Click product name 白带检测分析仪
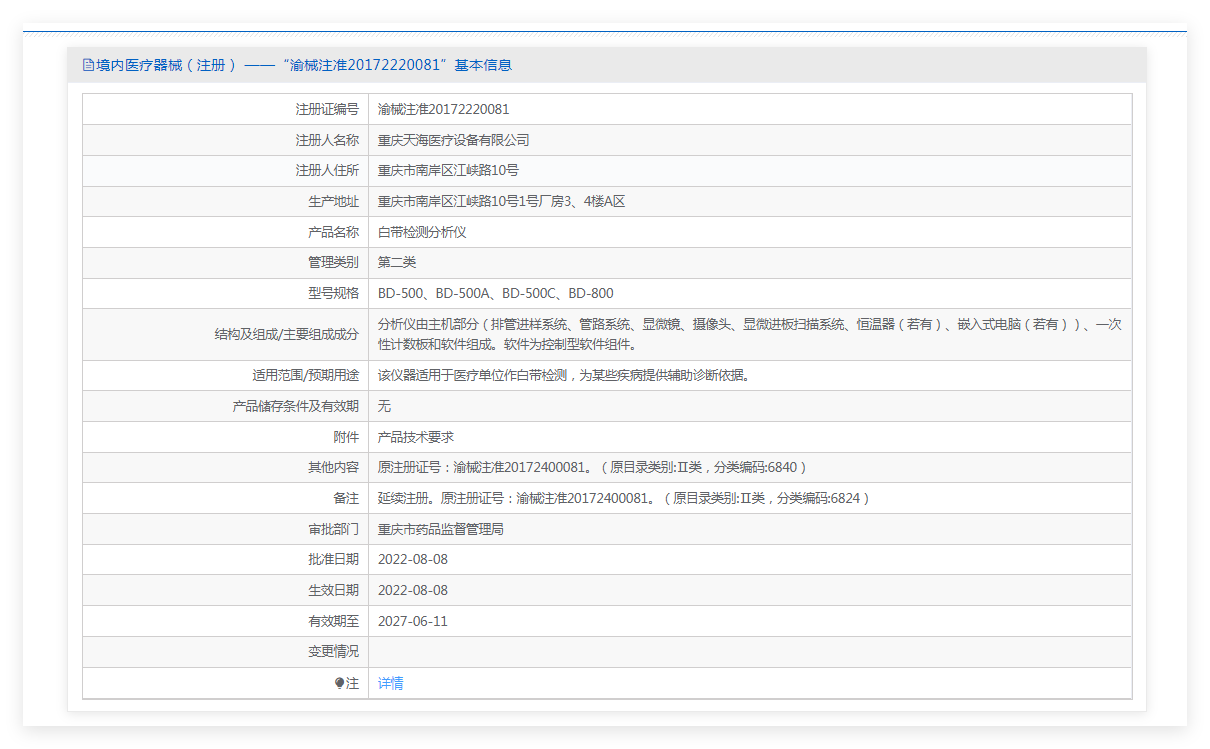 tap(422, 232)
